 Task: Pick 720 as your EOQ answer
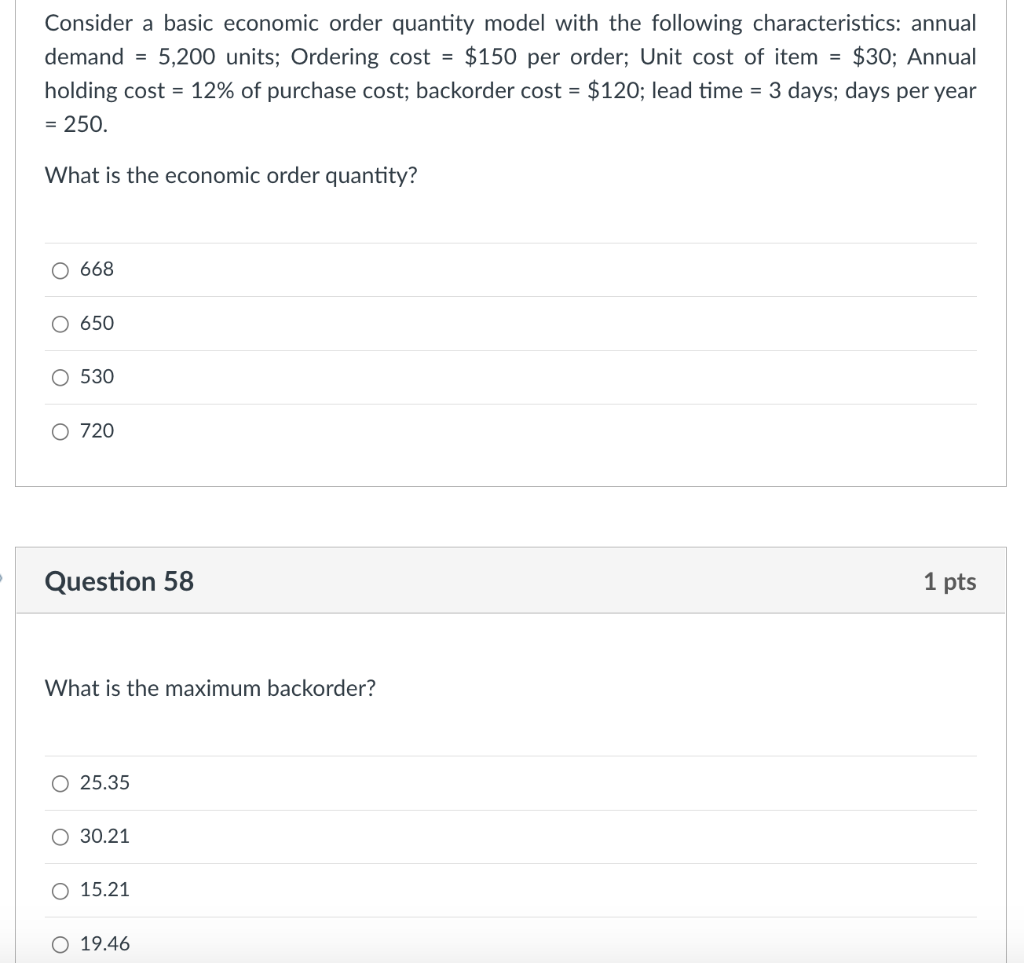click(60, 431)
